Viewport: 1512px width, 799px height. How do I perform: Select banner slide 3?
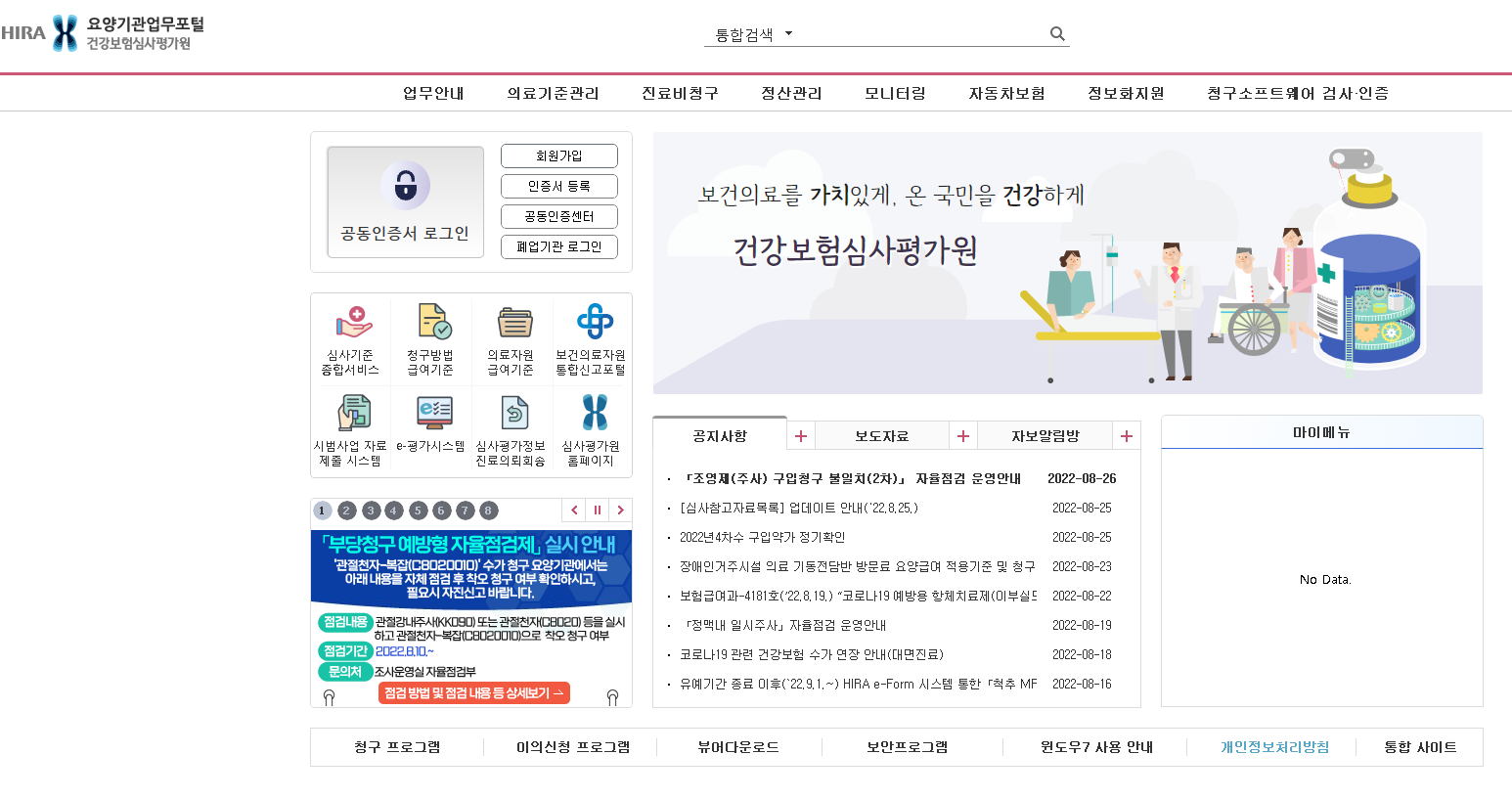(371, 510)
